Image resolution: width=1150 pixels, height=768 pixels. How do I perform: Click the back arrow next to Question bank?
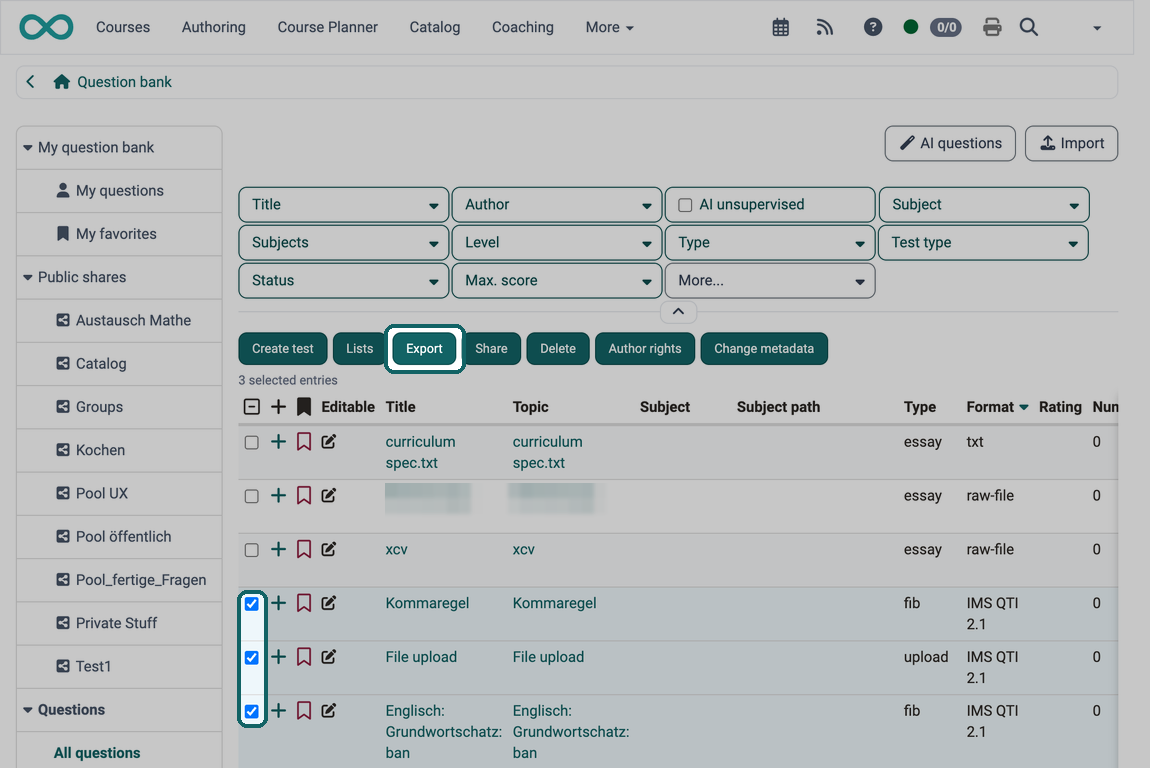30,81
